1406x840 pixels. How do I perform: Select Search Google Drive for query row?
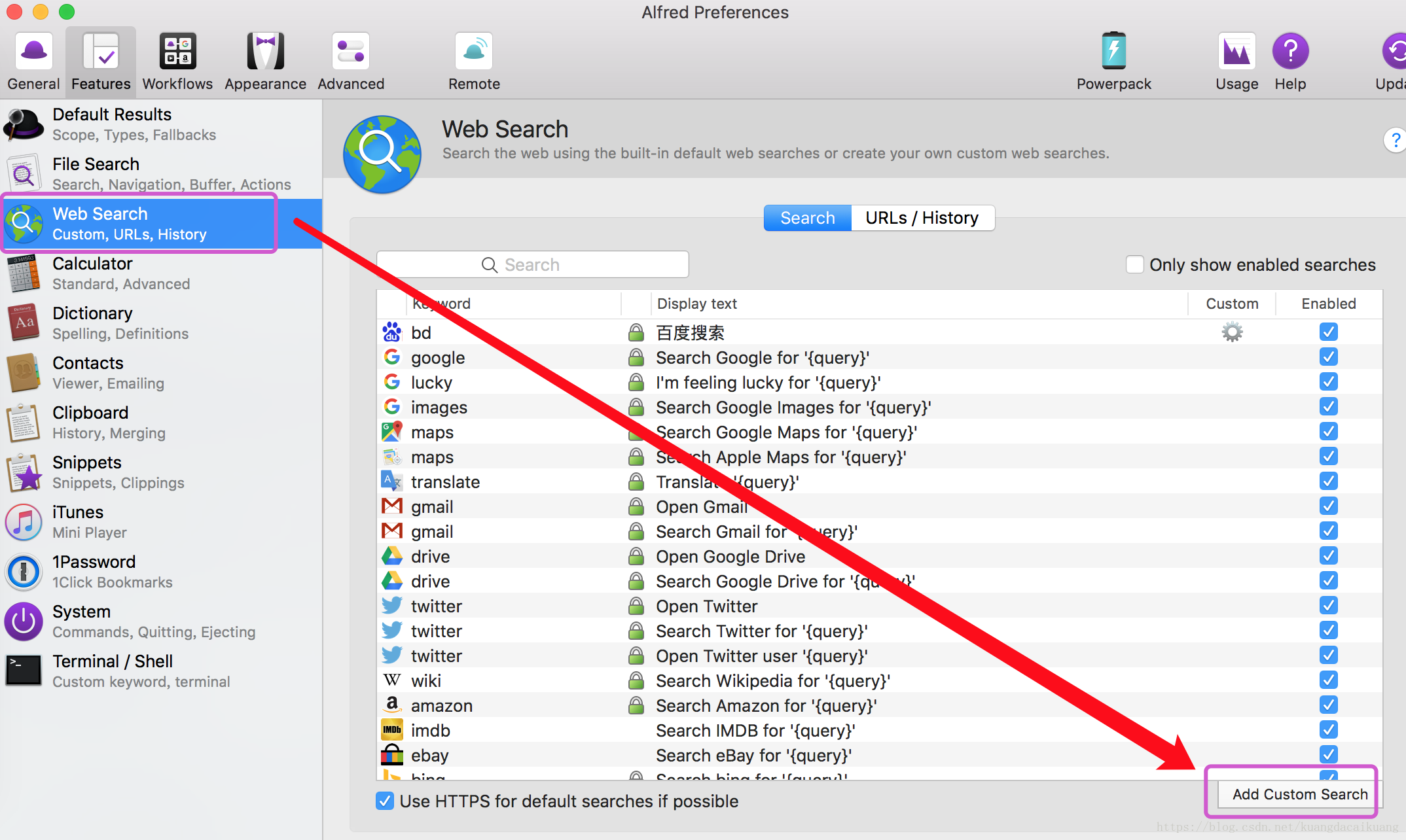(879, 581)
